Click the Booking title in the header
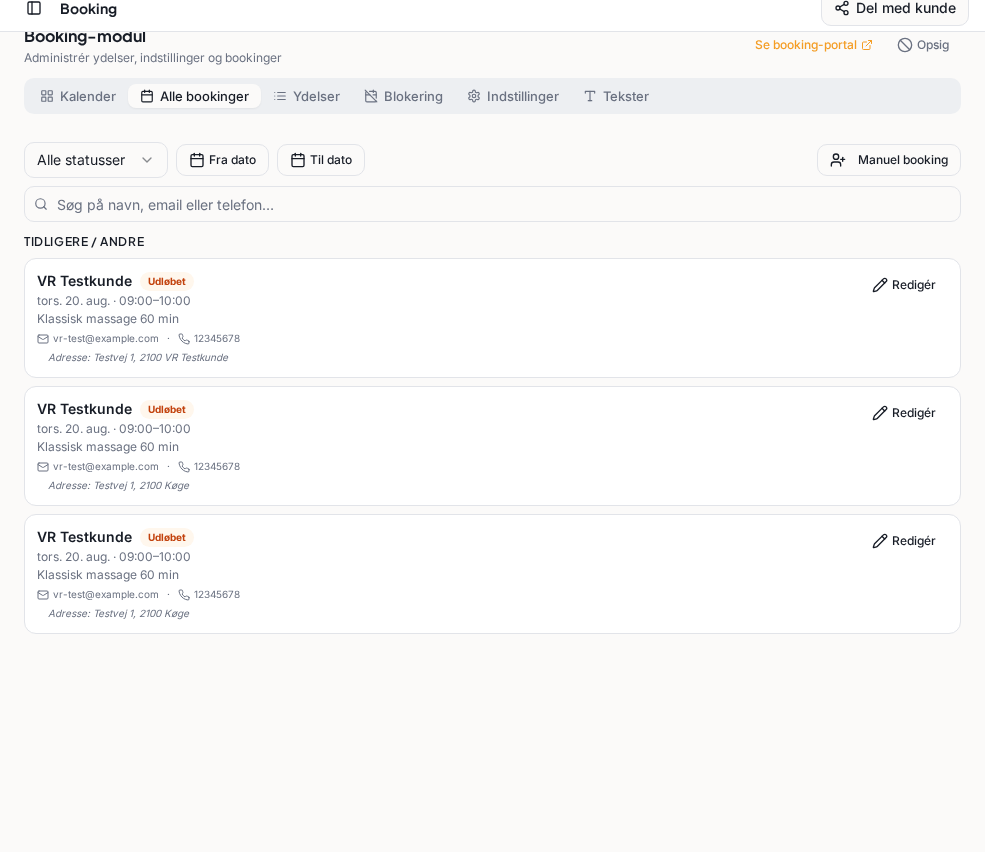 (89, 9)
